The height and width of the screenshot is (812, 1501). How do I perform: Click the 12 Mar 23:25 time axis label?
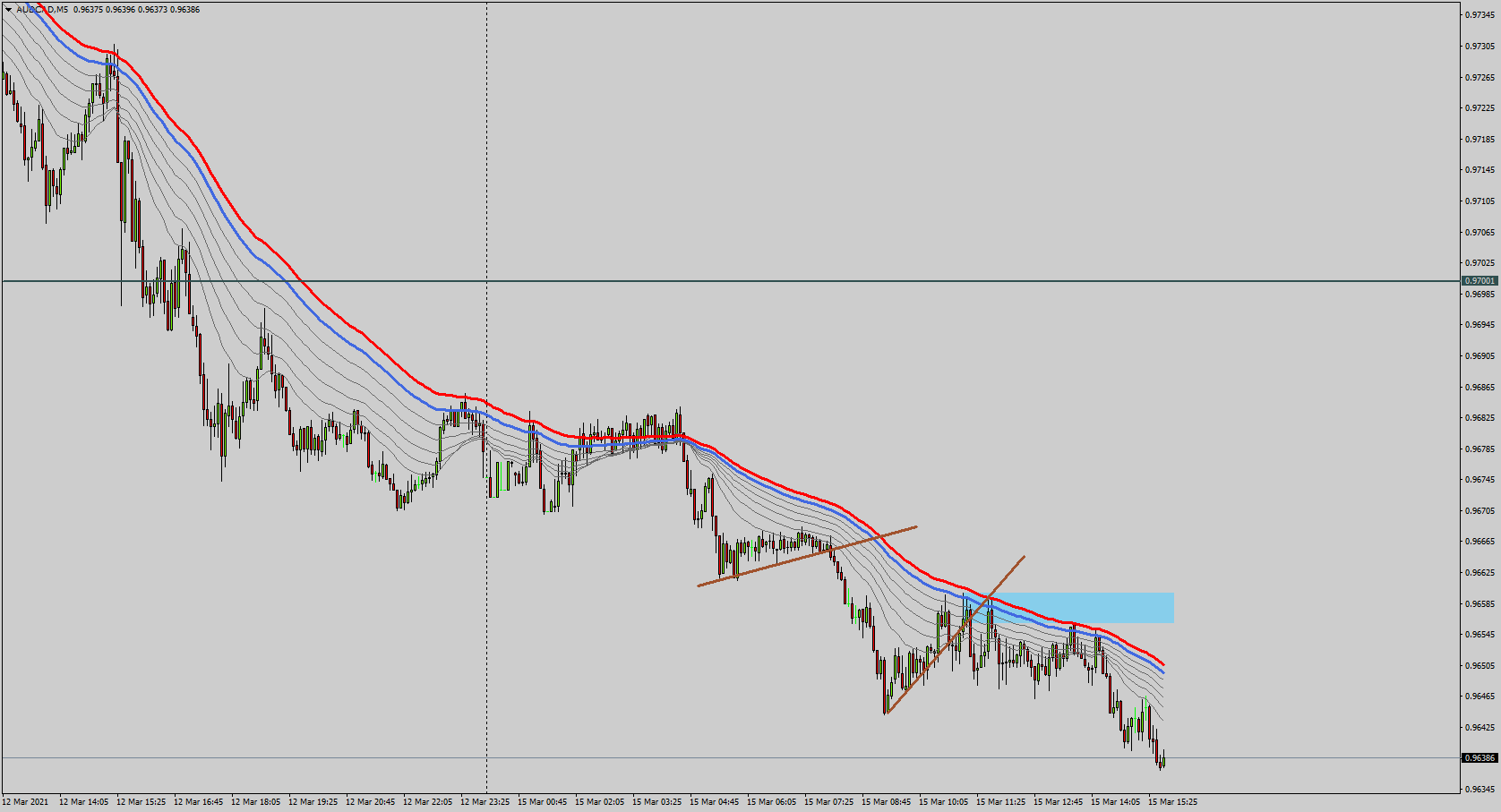[485, 802]
